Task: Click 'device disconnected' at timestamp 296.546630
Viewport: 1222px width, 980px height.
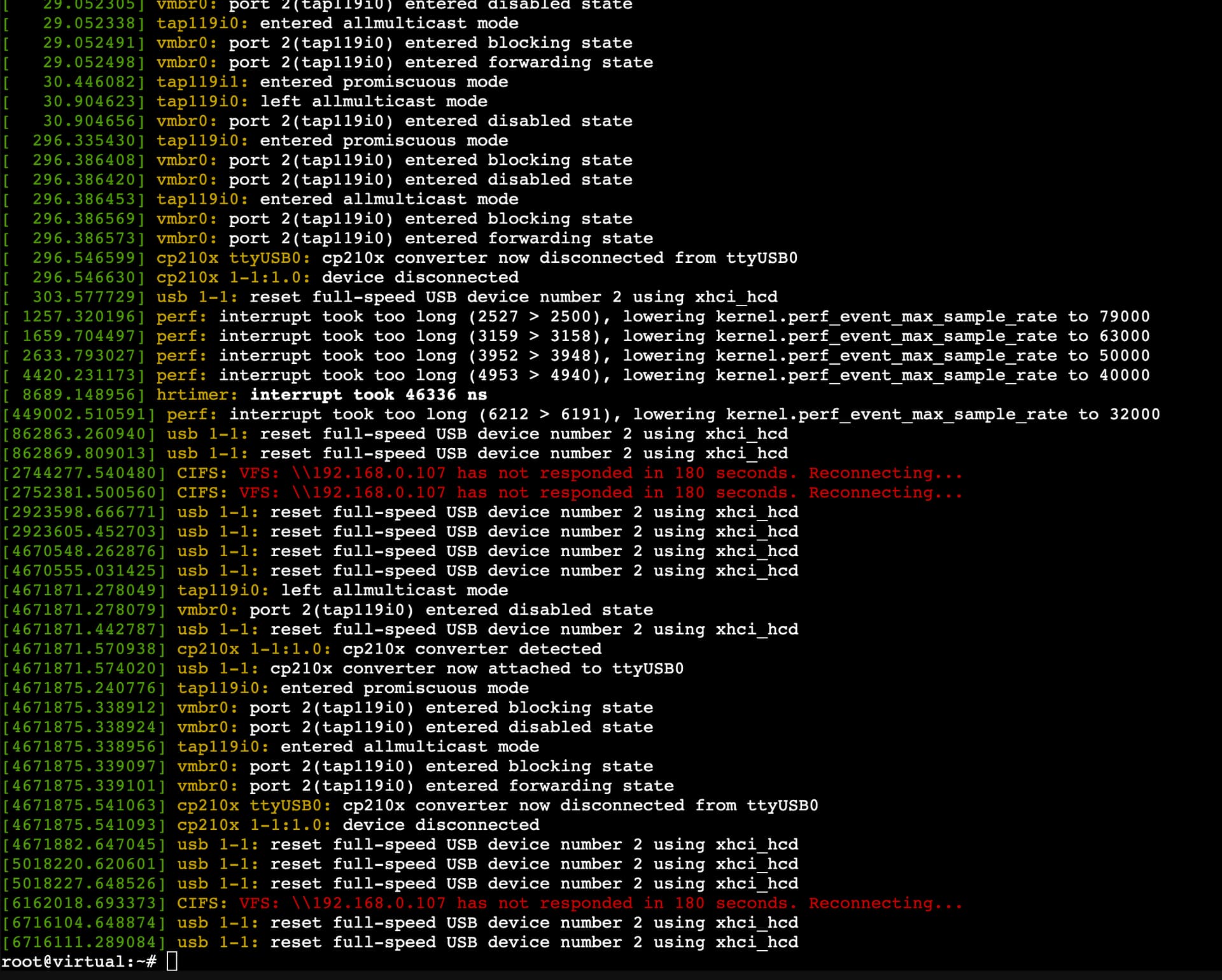Action: (x=420, y=277)
